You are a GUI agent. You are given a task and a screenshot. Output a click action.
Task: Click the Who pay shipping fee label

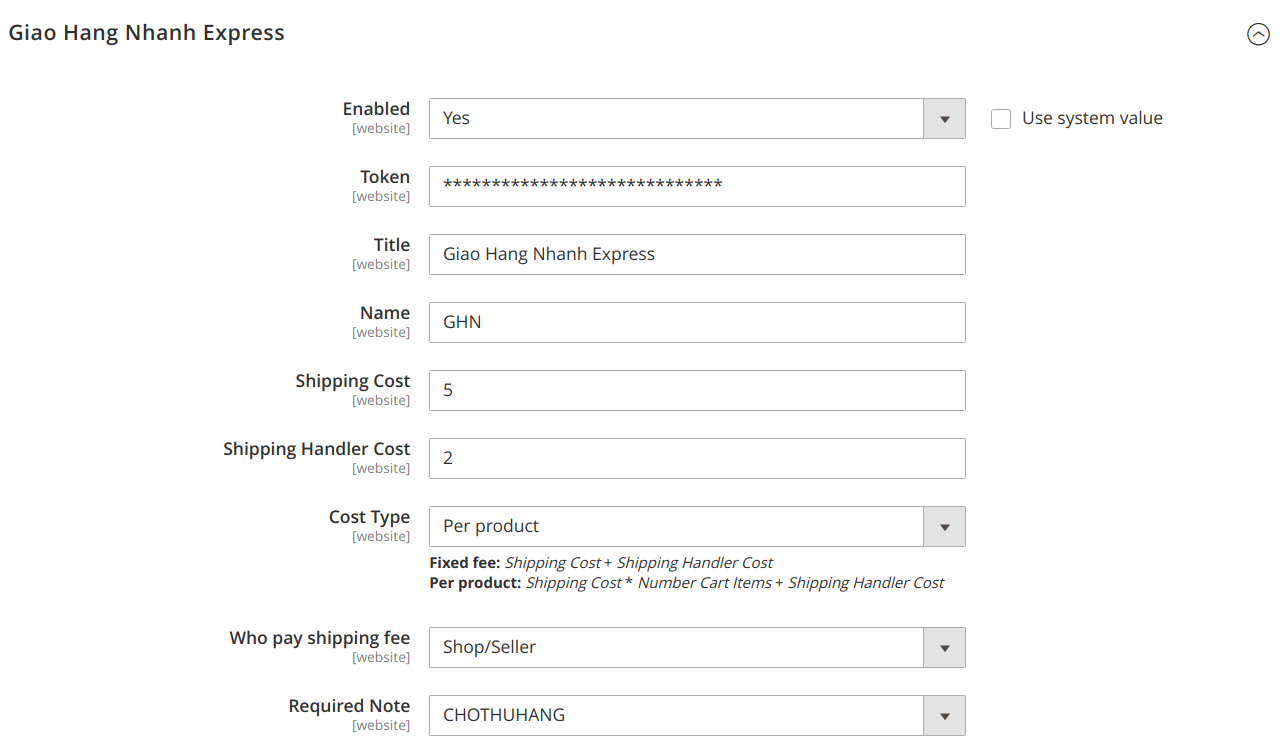coord(320,638)
